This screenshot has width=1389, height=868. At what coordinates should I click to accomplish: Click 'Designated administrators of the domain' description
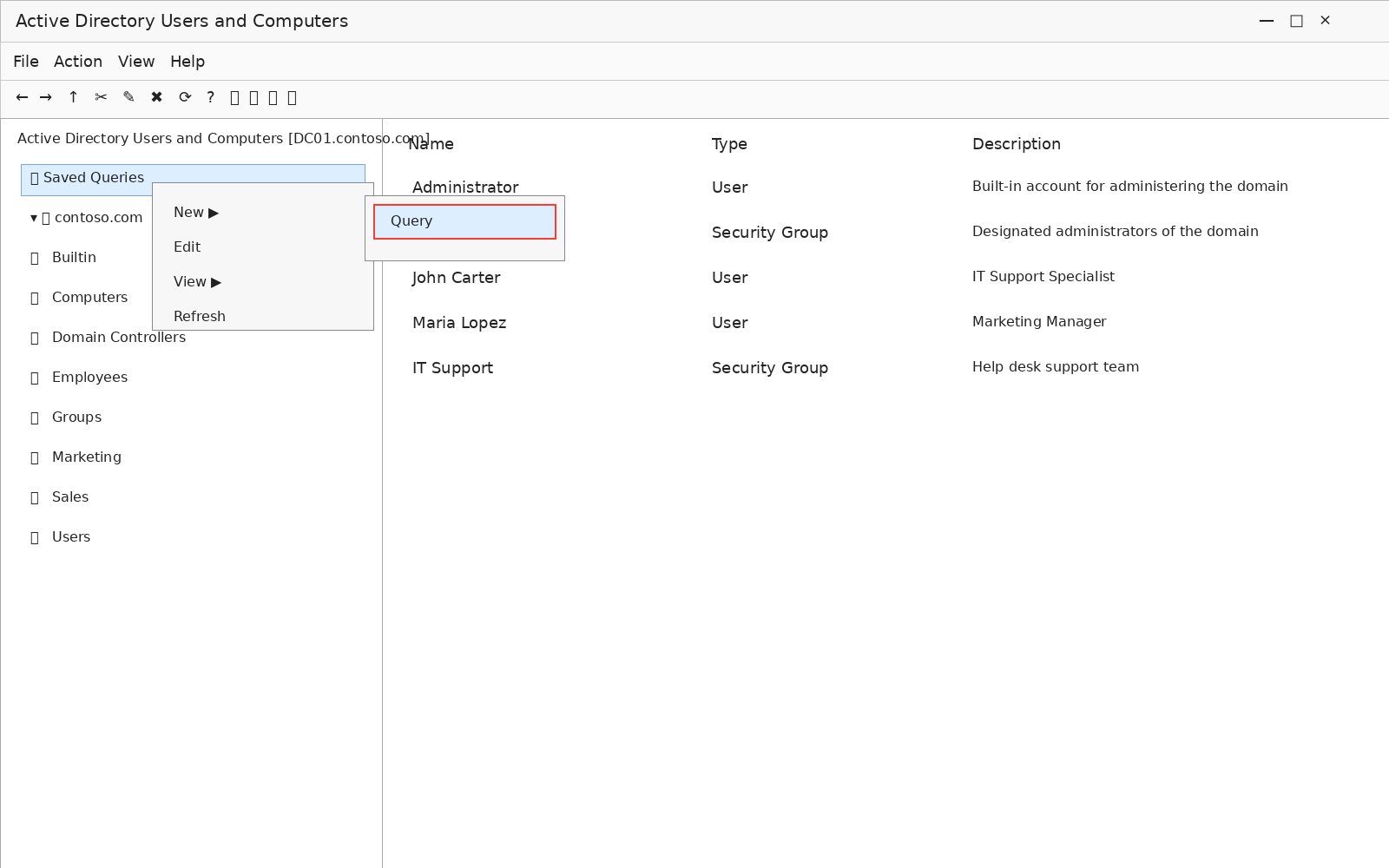point(1116,232)
